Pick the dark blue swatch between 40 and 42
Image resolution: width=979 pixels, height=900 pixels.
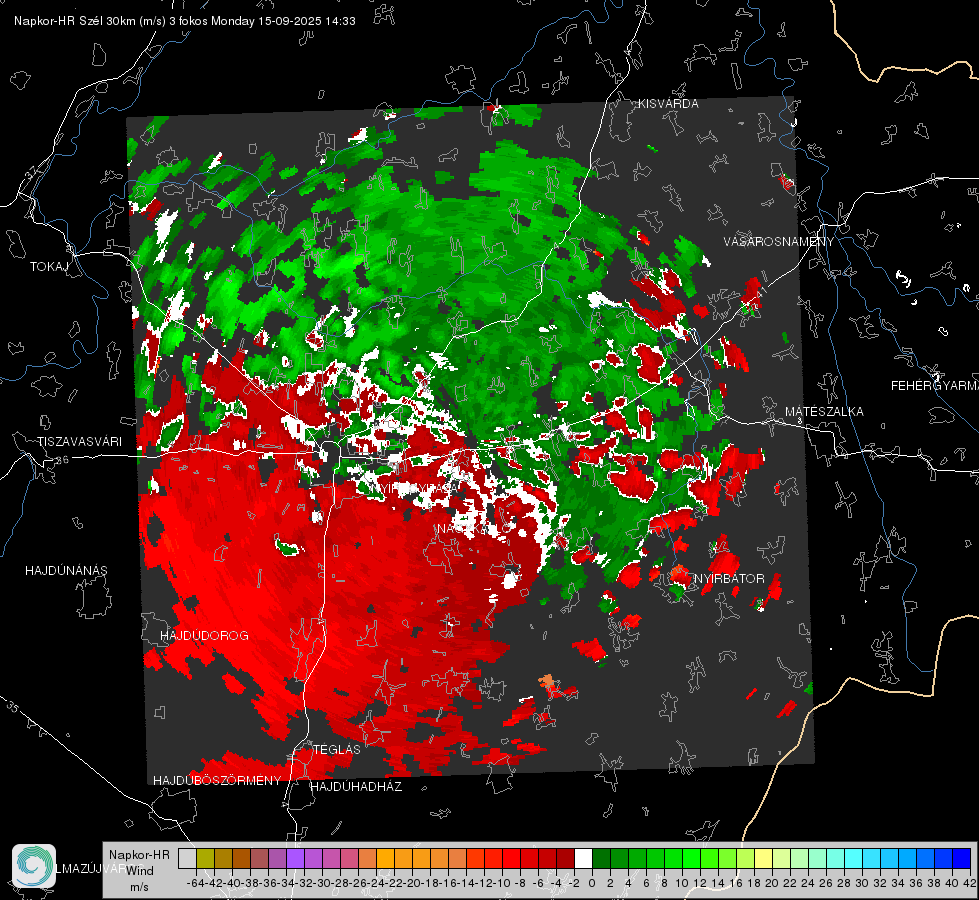[x=962, y=859]
